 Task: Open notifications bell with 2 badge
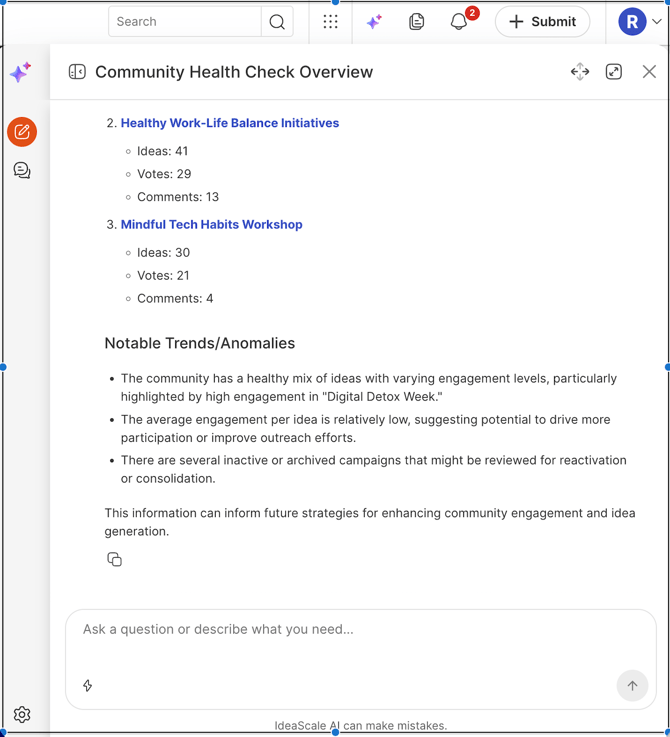[x=459, y=22]
